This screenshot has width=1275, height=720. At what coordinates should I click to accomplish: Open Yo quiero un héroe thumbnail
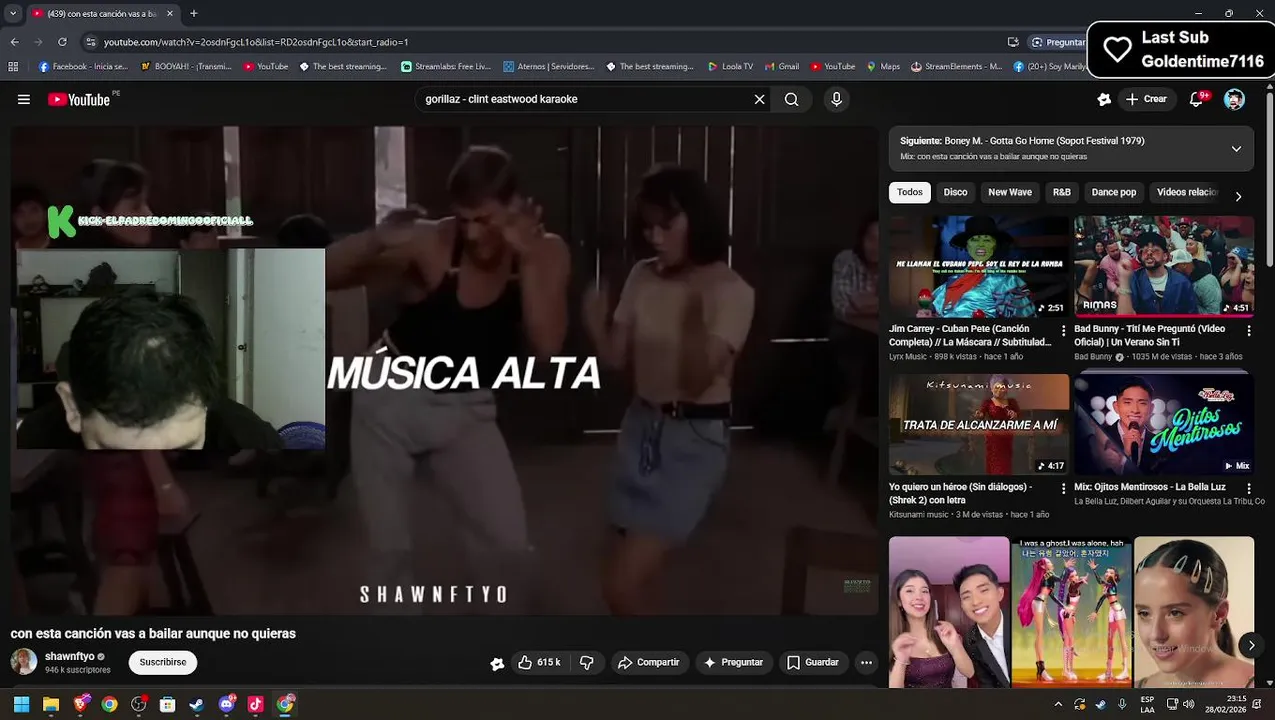[x=979, y=424]
